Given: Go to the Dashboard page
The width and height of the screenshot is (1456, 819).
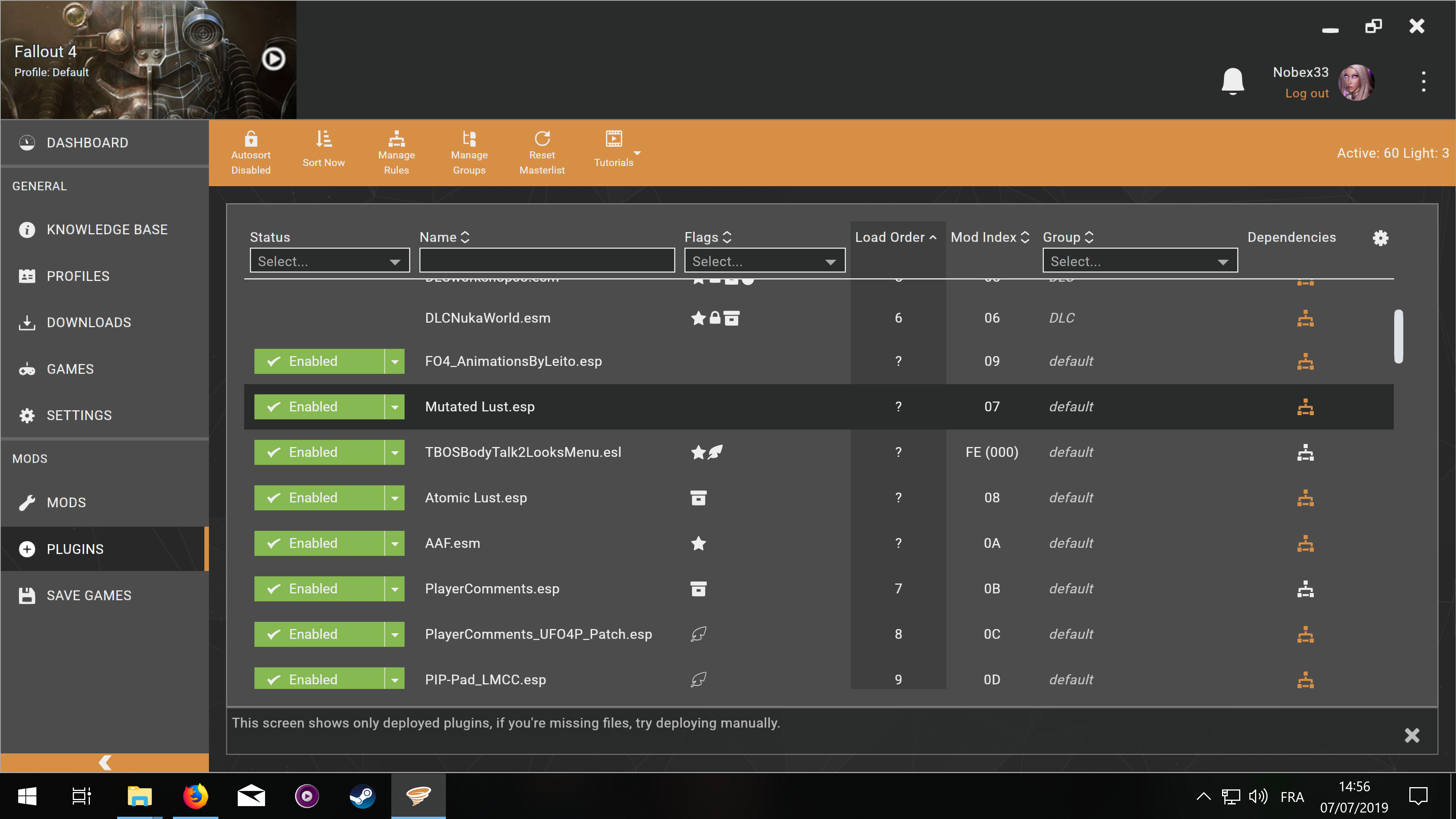Looking at the screenshot, I should tap(105, 143).
